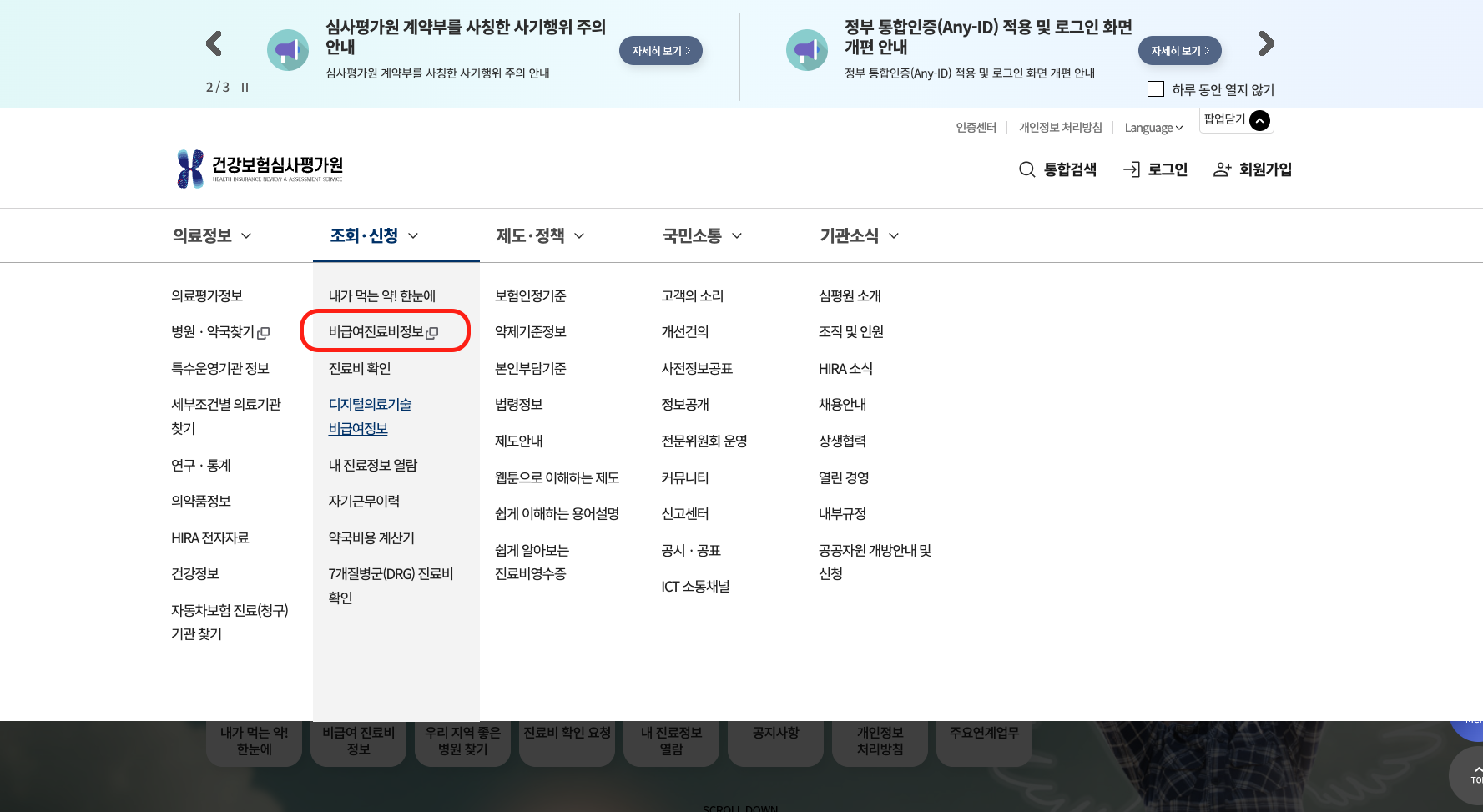This screenshot has width=1483, height=812.
Task: Click the left carousel arrow
Action: 214,44
